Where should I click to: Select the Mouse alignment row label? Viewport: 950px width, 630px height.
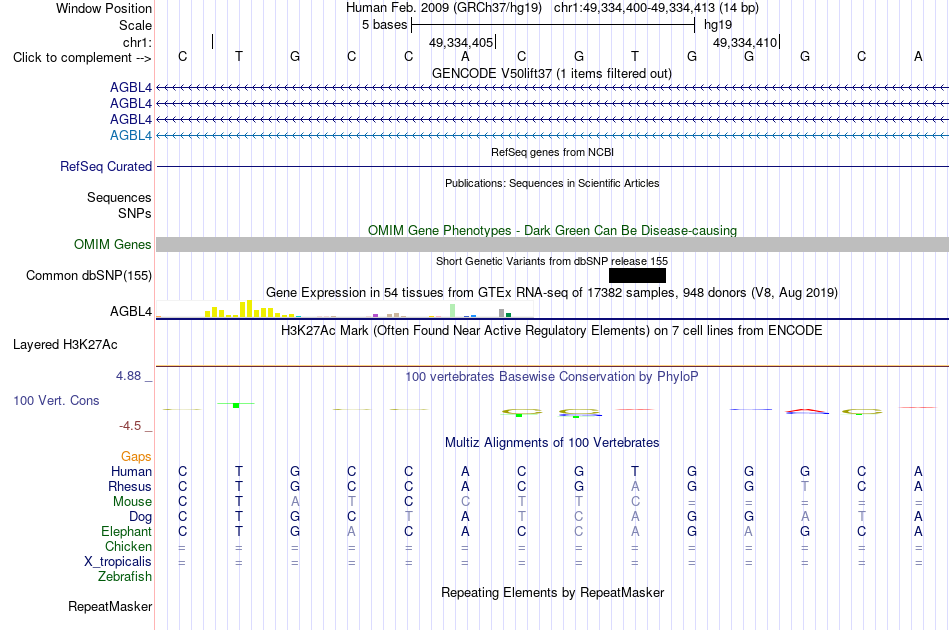(x=132, y=502)
